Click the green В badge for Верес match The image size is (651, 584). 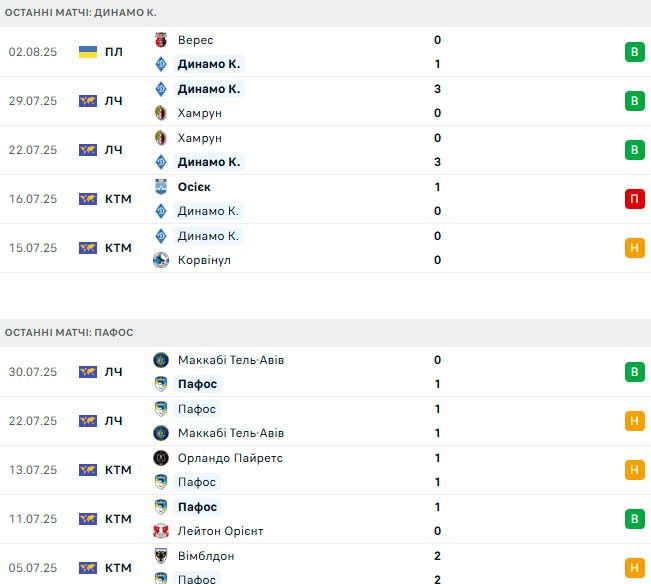[634, 52]
